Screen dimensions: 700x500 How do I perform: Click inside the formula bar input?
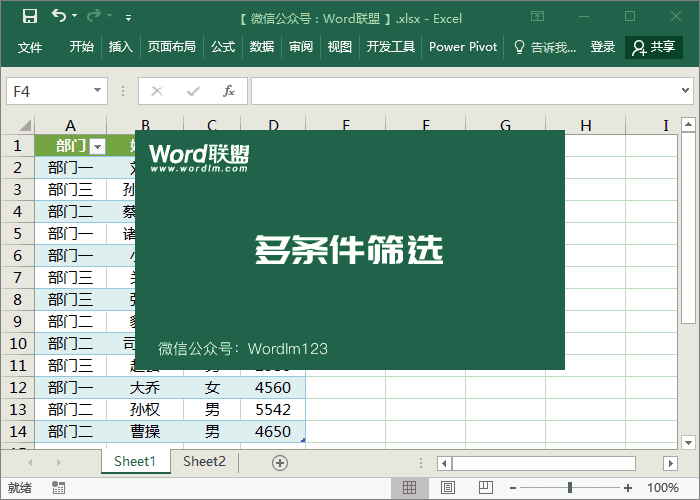point(470,91)
